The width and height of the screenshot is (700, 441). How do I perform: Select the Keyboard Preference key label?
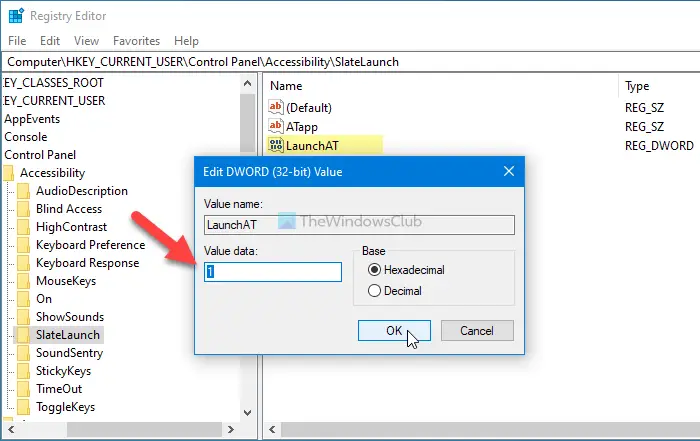[x=91, y=245]
